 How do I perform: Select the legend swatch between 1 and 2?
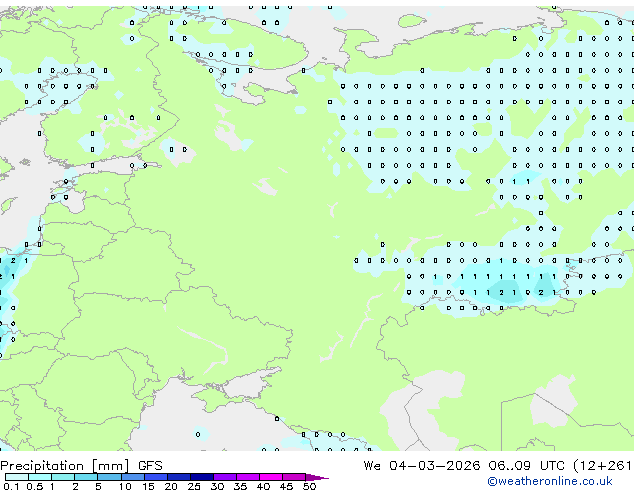tap(63, 477)
